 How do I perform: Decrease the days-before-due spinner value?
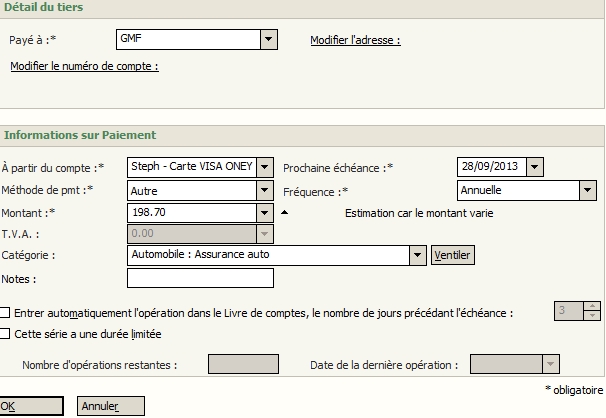(x=593, y=316)
